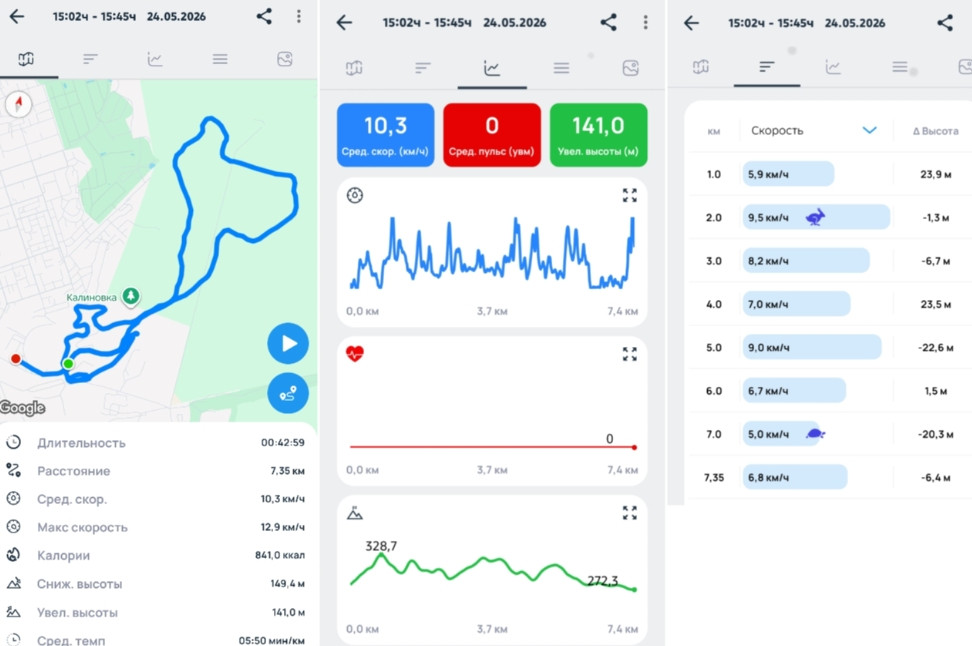
Task: Tap the red average pulse tile
Action: pyautogui.click(x=492, y=135)
